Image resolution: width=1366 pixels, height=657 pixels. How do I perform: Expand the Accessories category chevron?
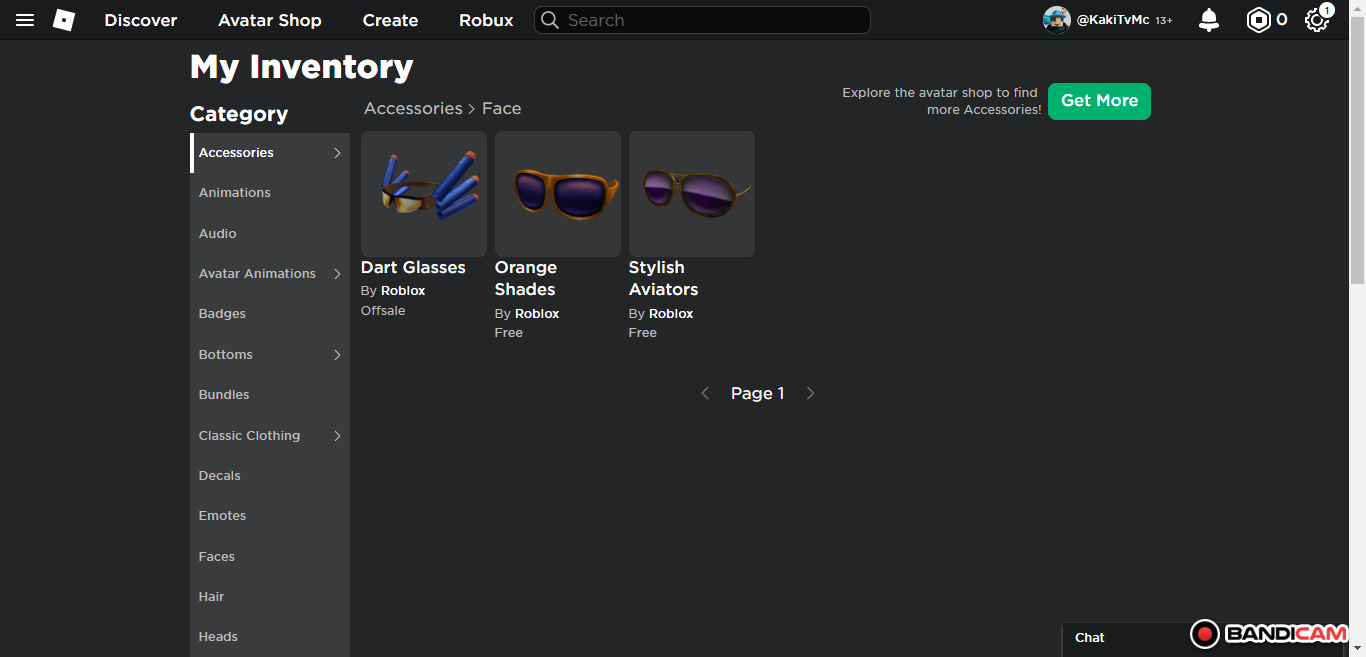[x=337, y=153]
